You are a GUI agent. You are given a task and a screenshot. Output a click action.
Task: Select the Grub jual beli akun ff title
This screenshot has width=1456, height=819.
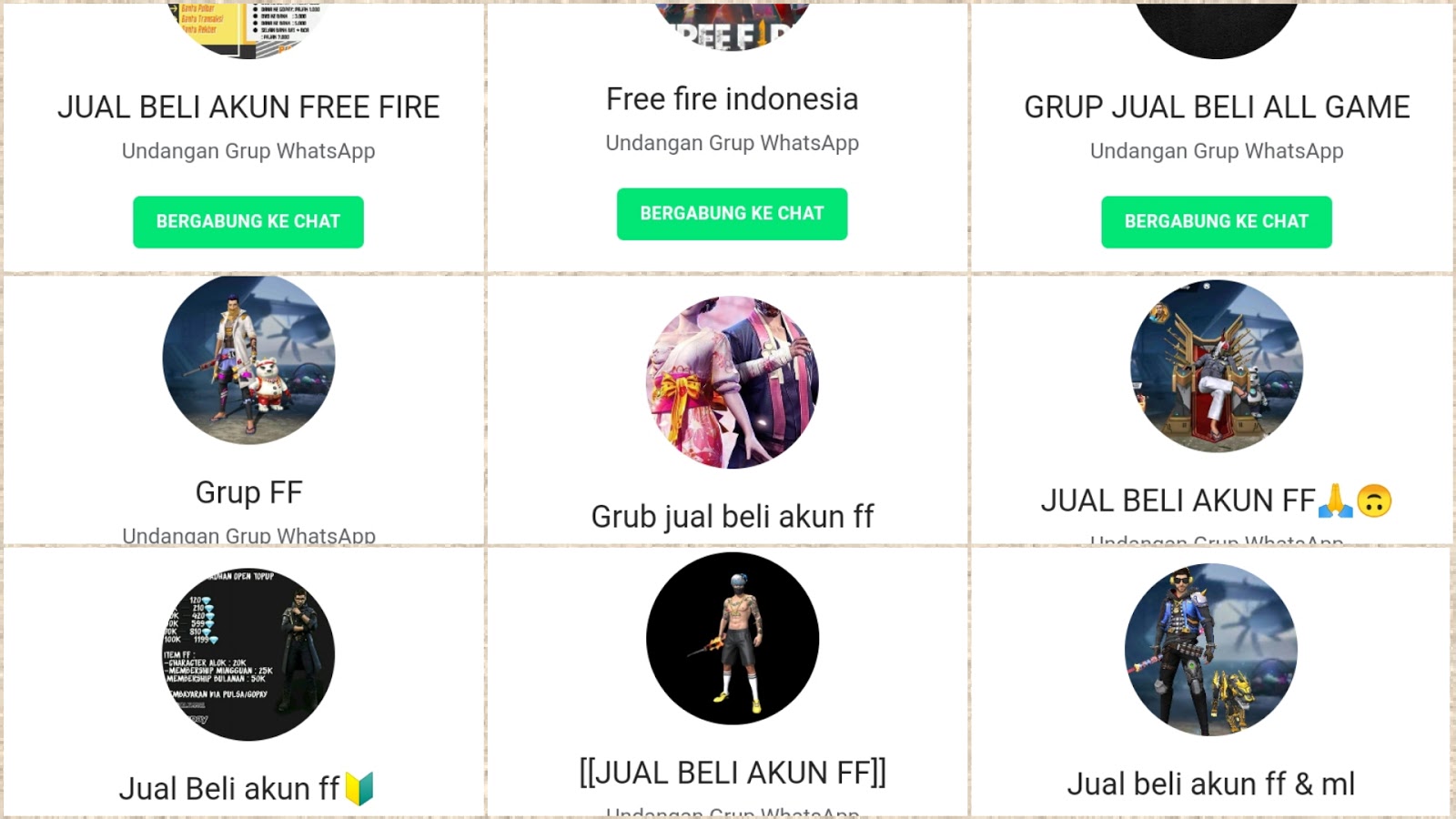pos(733,517)
